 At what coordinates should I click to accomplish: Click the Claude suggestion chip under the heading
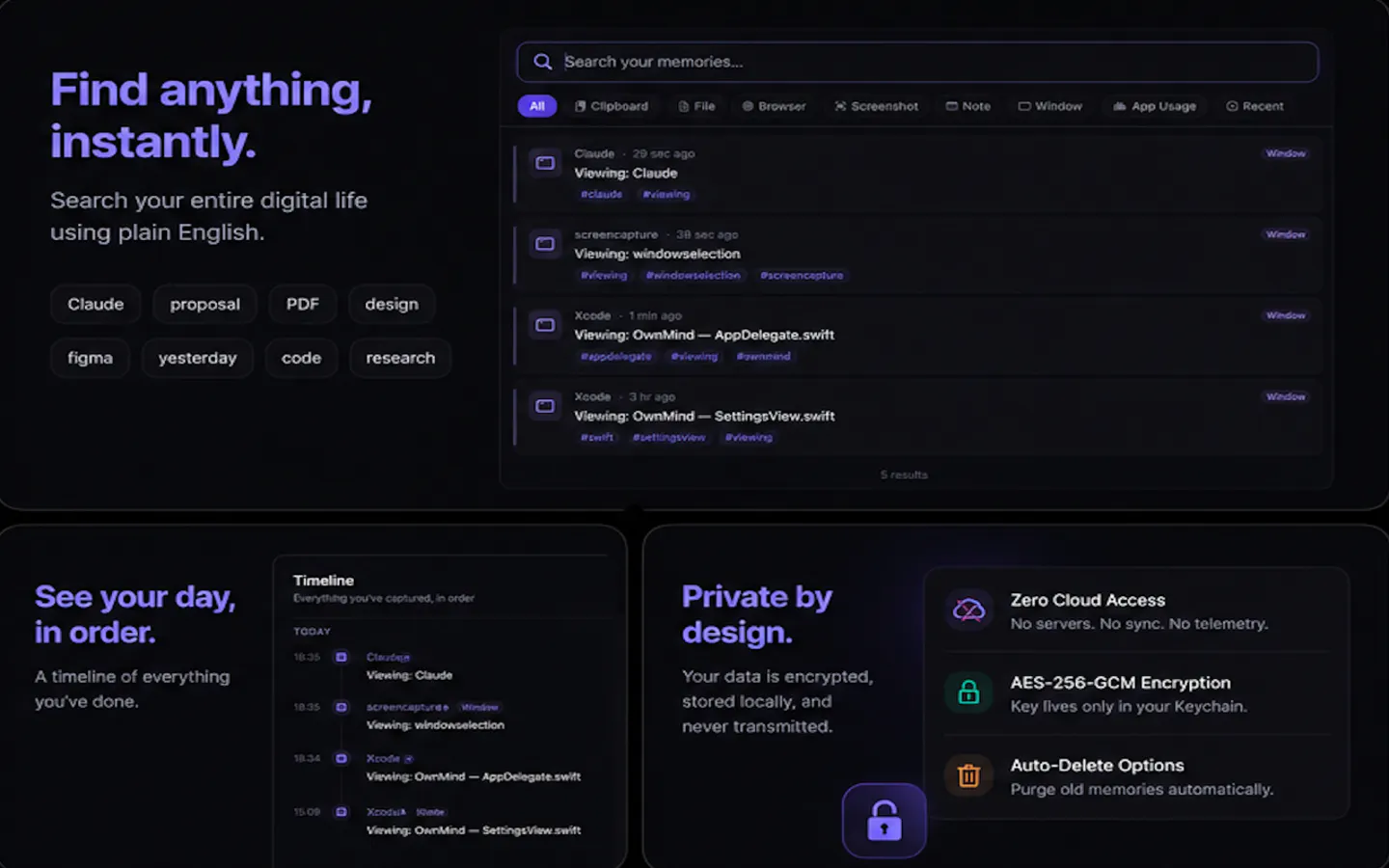[x=95, y=304]
